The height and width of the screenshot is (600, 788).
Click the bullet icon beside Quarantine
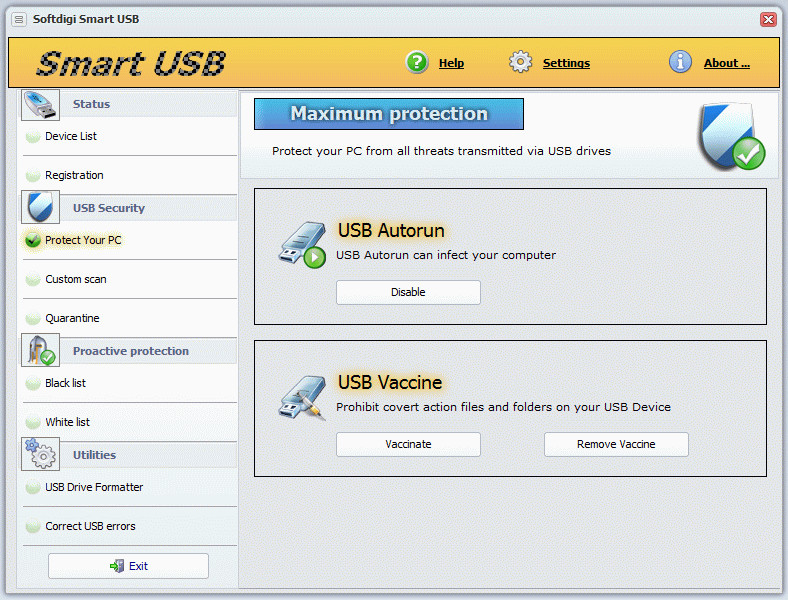tap(33, 319)
